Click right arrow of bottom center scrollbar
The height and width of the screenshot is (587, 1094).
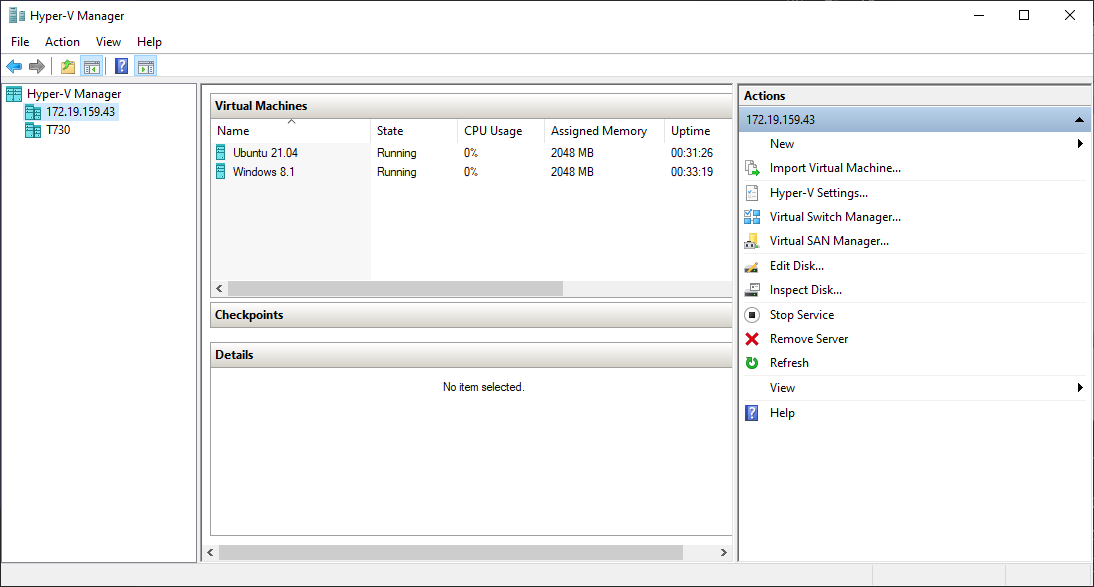[x=724, y=552]
